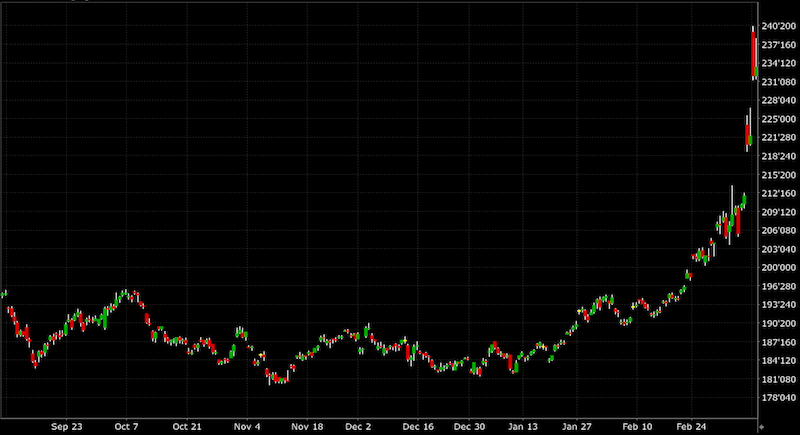Image resolution: width=800 pixels, height=435 pixels.
Task: Click the 206'080 price axis label
Action: point(779,231)
